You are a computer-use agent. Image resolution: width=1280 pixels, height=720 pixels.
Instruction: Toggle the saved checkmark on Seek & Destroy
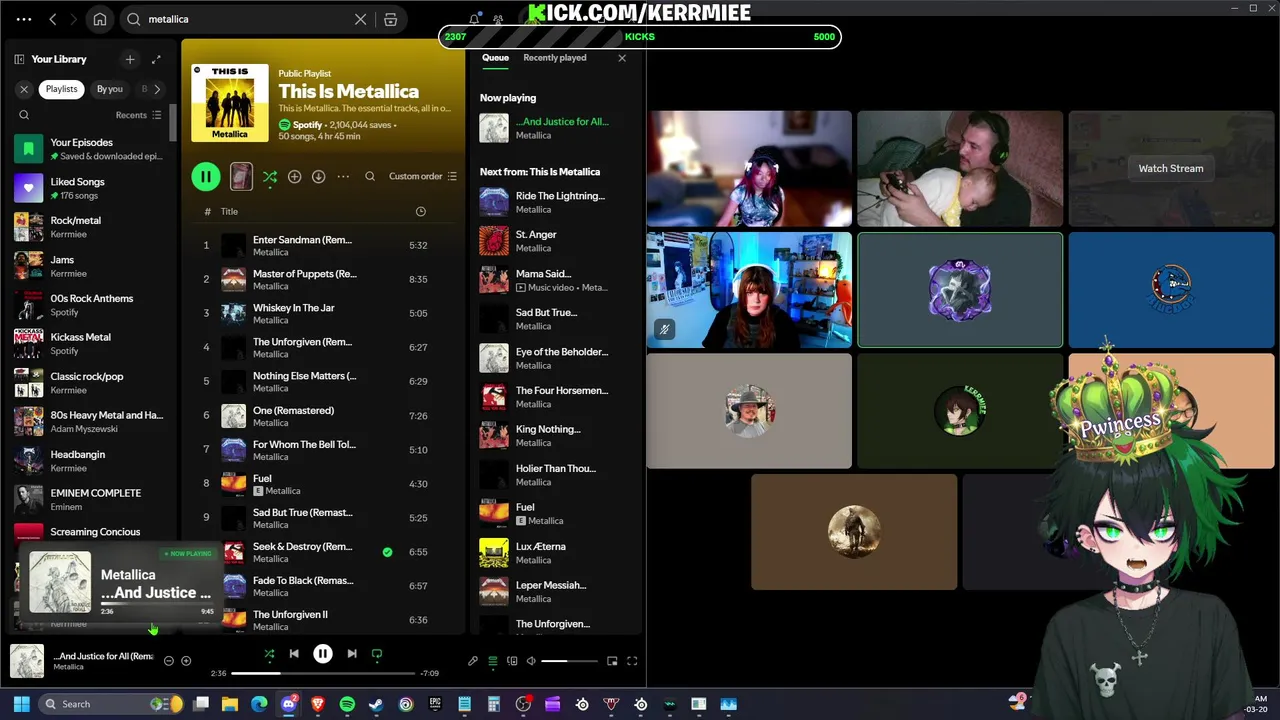(x=387, y=552)
